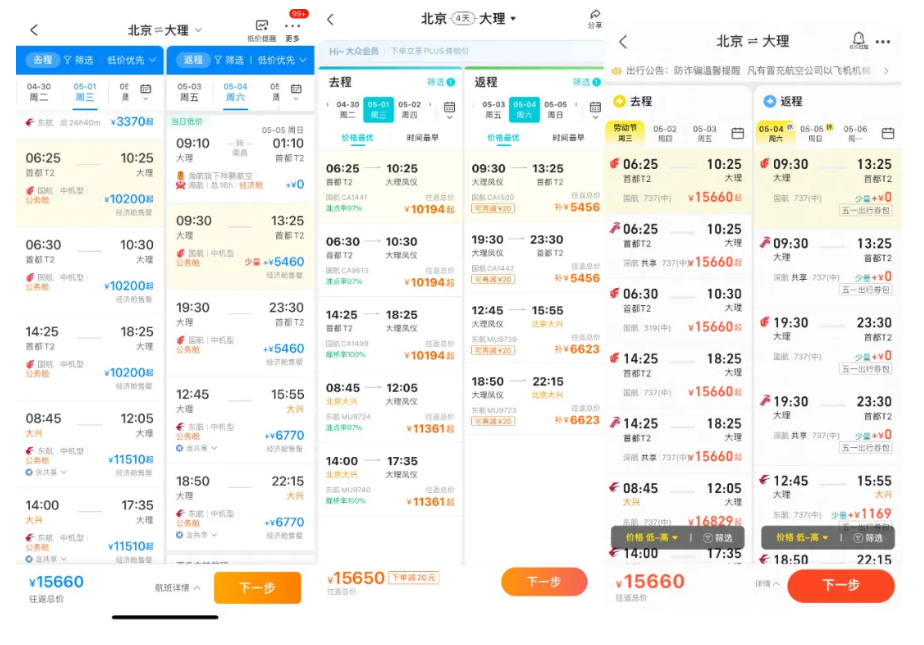
Task: Tap 返程 筛选 on right app's floating bar
Action: [868, 538]
